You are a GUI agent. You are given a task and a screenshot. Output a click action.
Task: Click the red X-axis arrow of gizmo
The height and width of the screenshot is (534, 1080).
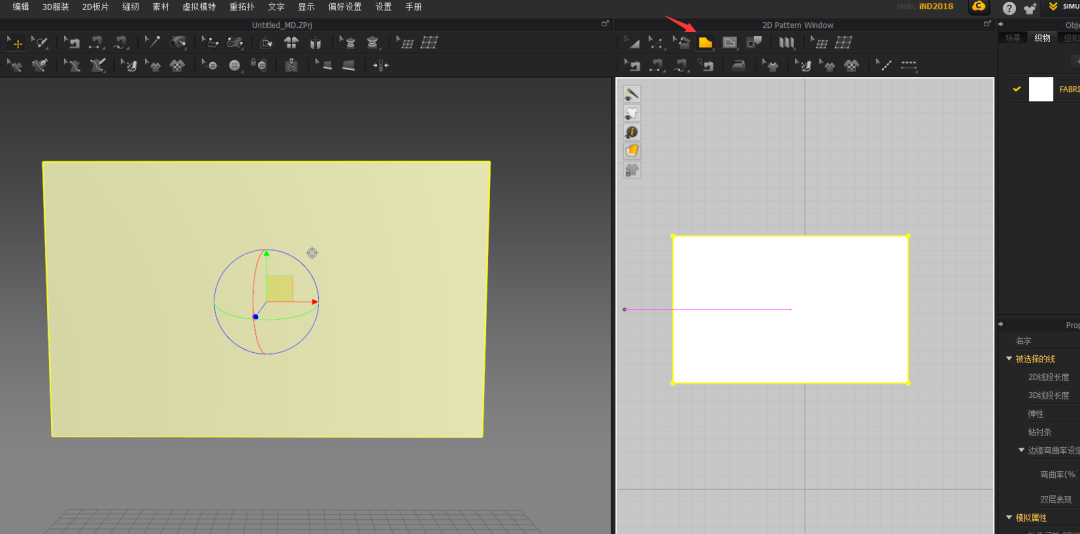point(314,302)
